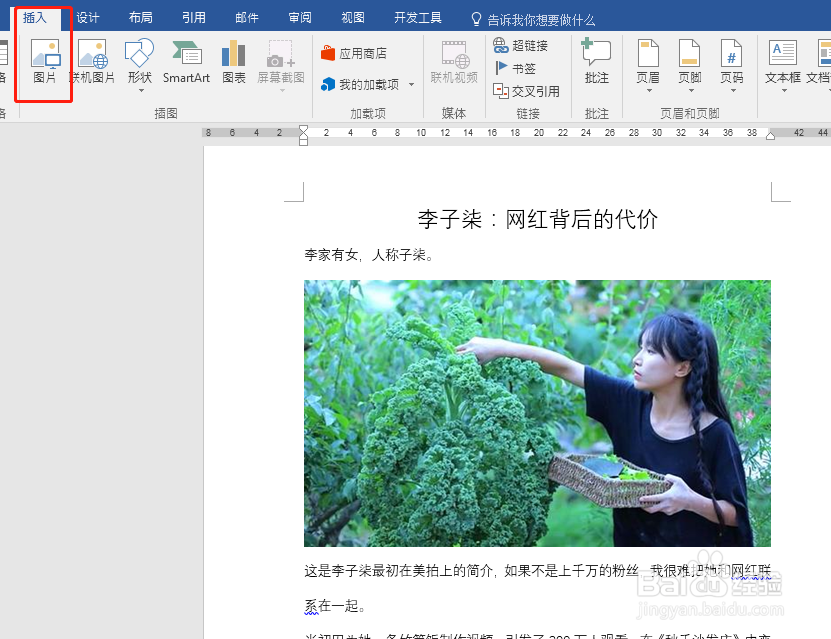
Task: Click the 我的加载项 icon
Action: tap(328, 84)
